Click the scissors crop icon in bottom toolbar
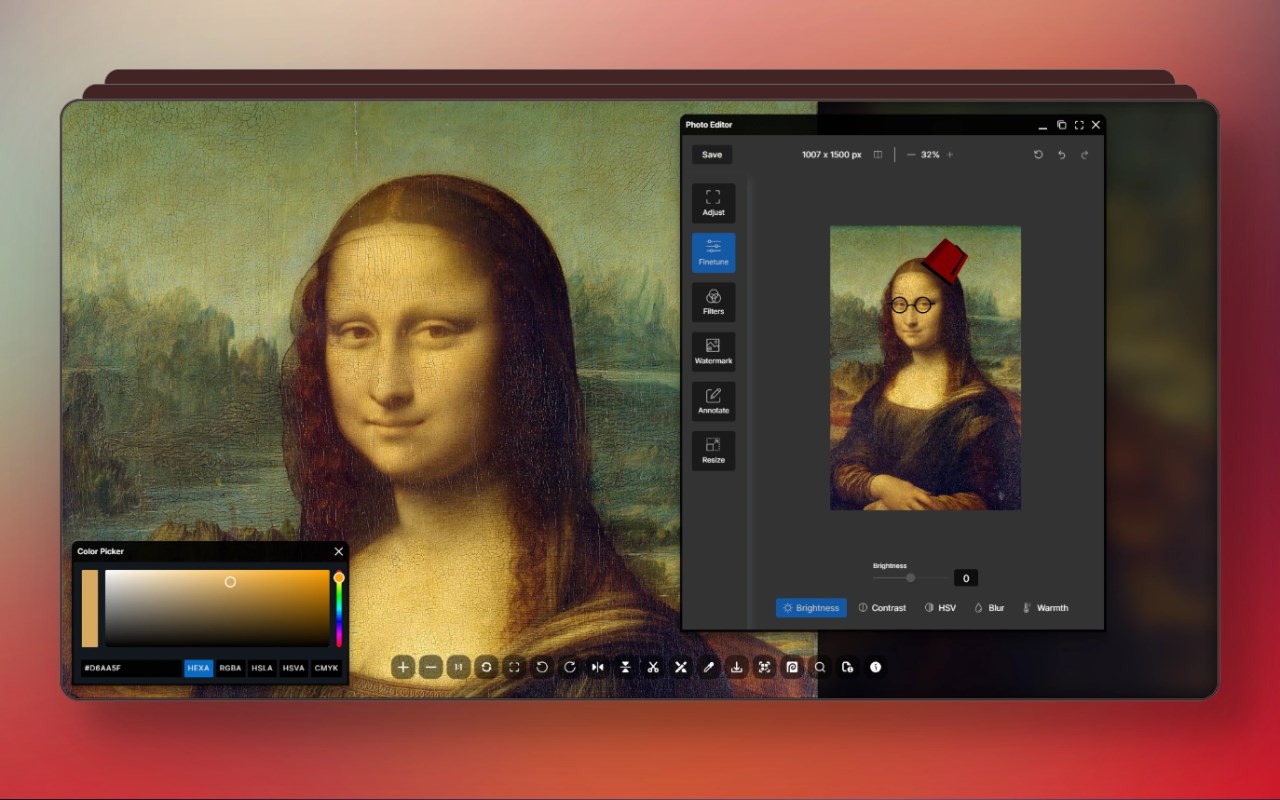This screenshot has width=1280, height=800. click(653, 667)
